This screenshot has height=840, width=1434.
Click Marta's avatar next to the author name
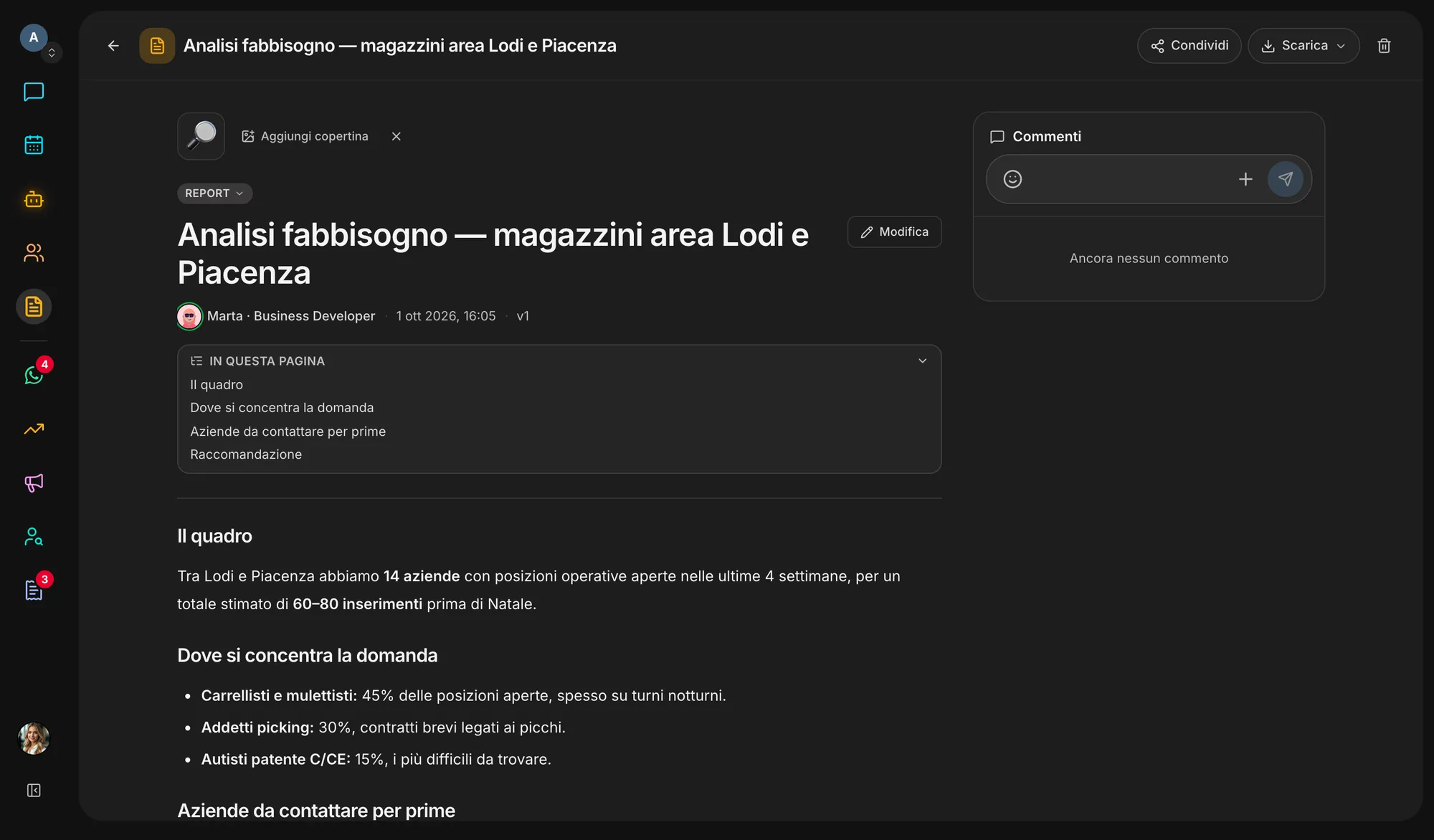(189, 316)
